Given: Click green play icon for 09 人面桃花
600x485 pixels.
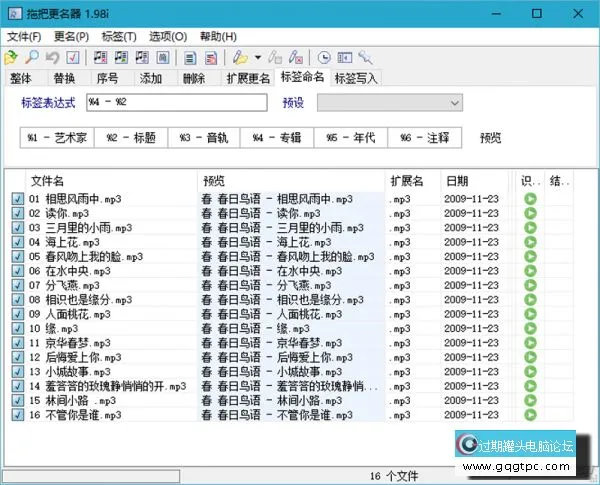Looking at the screenshot, I should pyautogui.click(x=530, y=314).
